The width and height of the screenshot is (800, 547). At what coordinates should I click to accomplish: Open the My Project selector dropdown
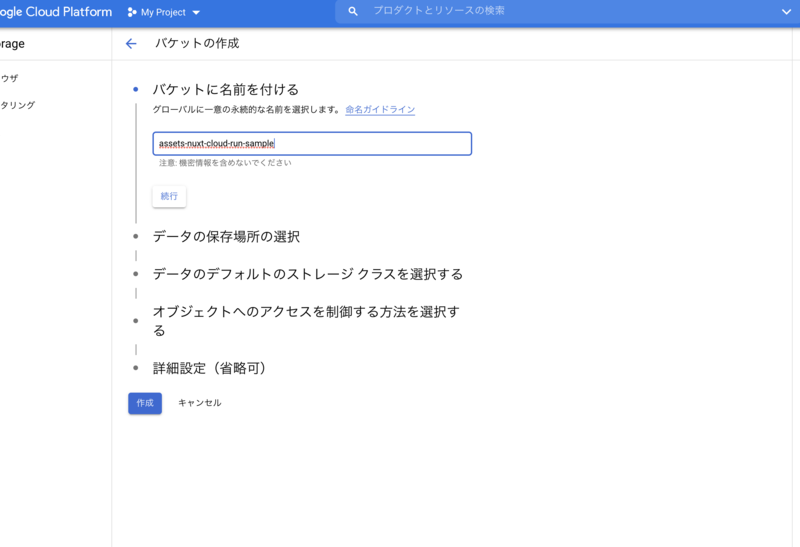click(164, 12)
